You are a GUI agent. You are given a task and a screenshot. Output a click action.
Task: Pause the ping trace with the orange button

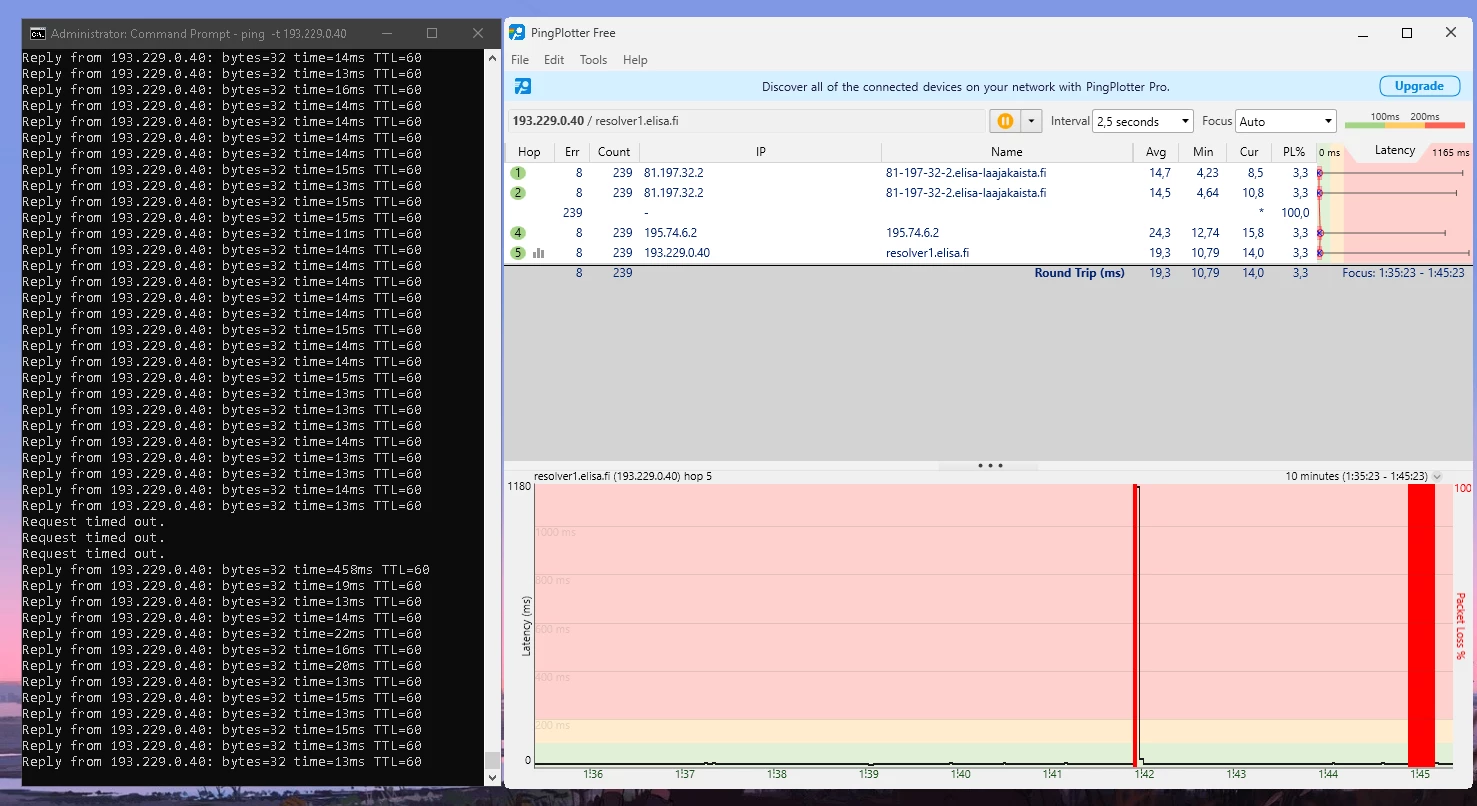[1004, 121]
